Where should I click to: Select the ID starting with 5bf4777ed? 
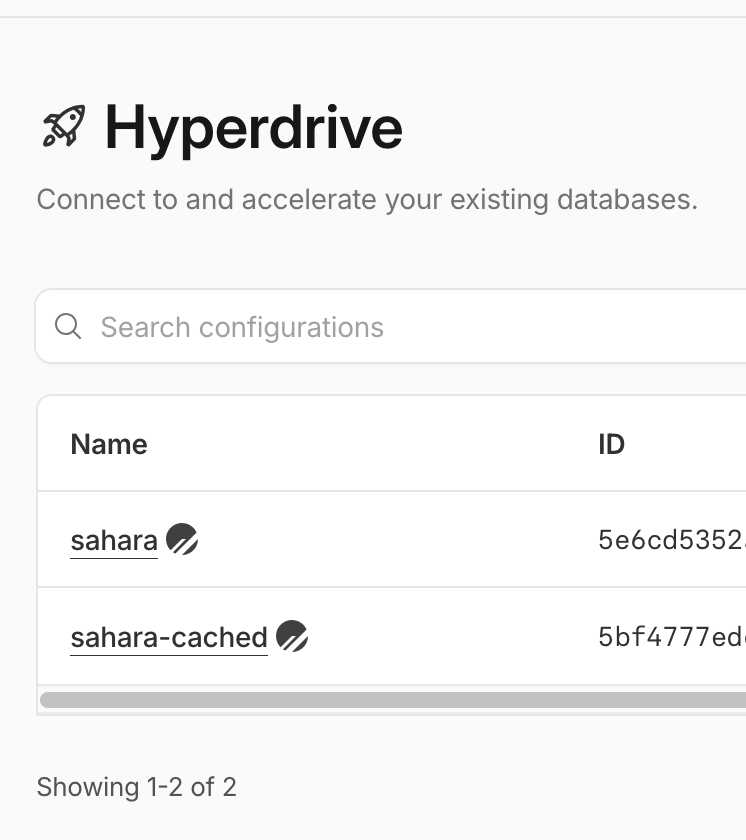point(672,637)
